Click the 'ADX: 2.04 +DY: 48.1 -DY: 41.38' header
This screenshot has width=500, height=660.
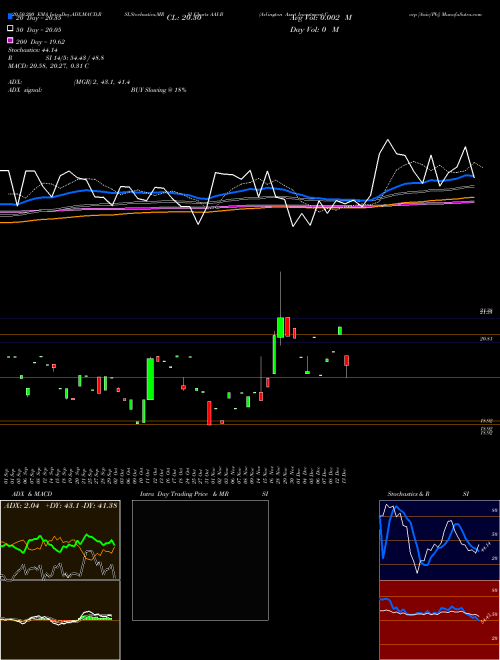tap(61, 506)
